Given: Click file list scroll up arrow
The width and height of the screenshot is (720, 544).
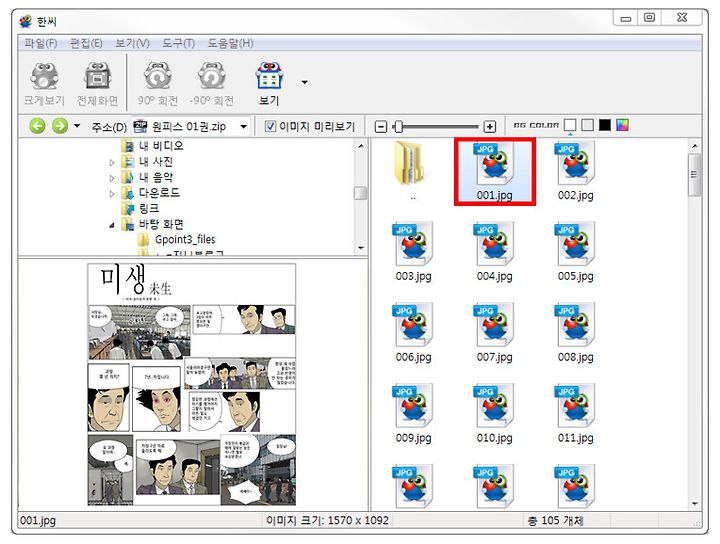Looking at the screenshot, I should coord(695,146).
